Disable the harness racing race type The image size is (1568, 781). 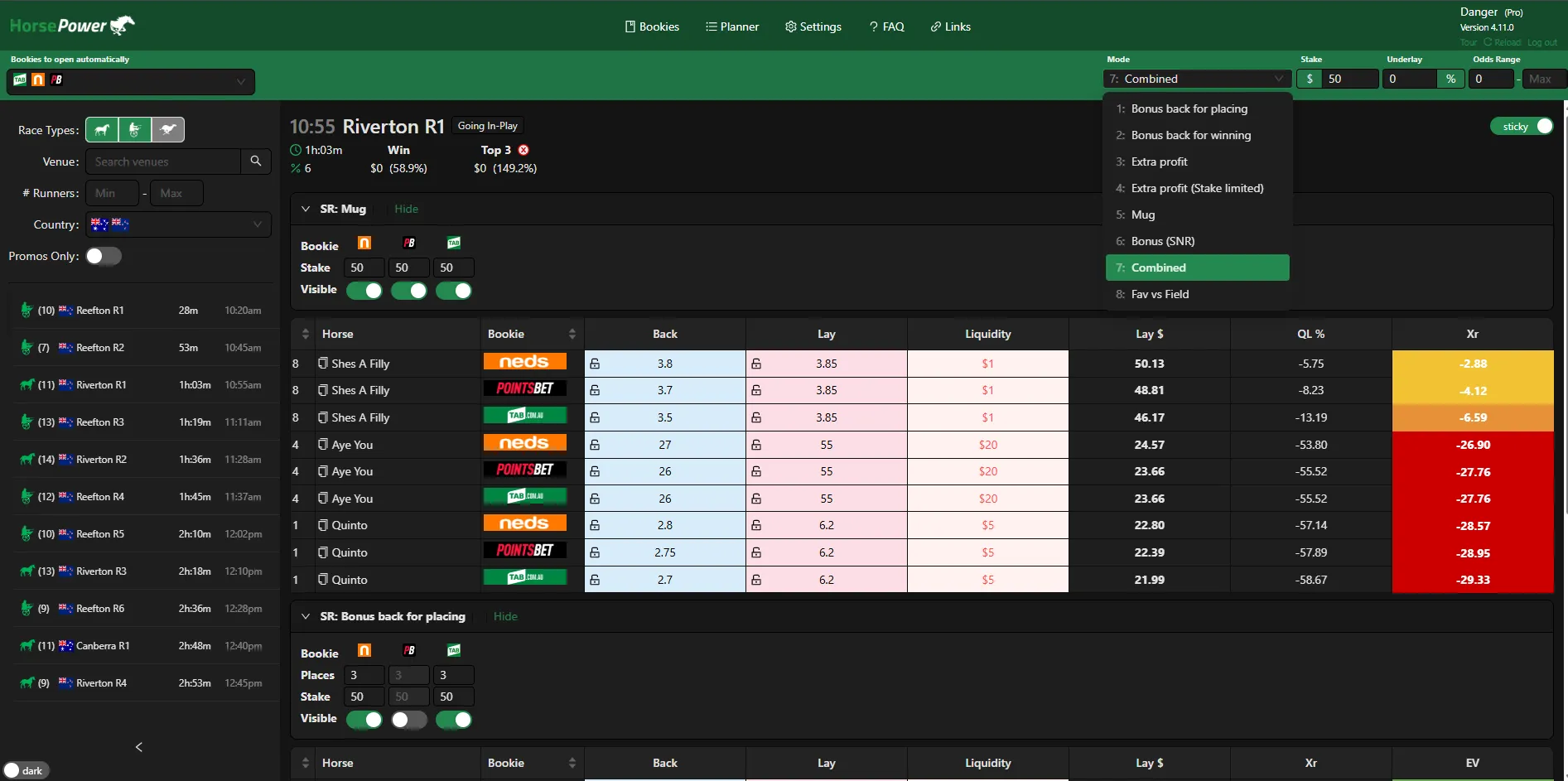point(135,129)
